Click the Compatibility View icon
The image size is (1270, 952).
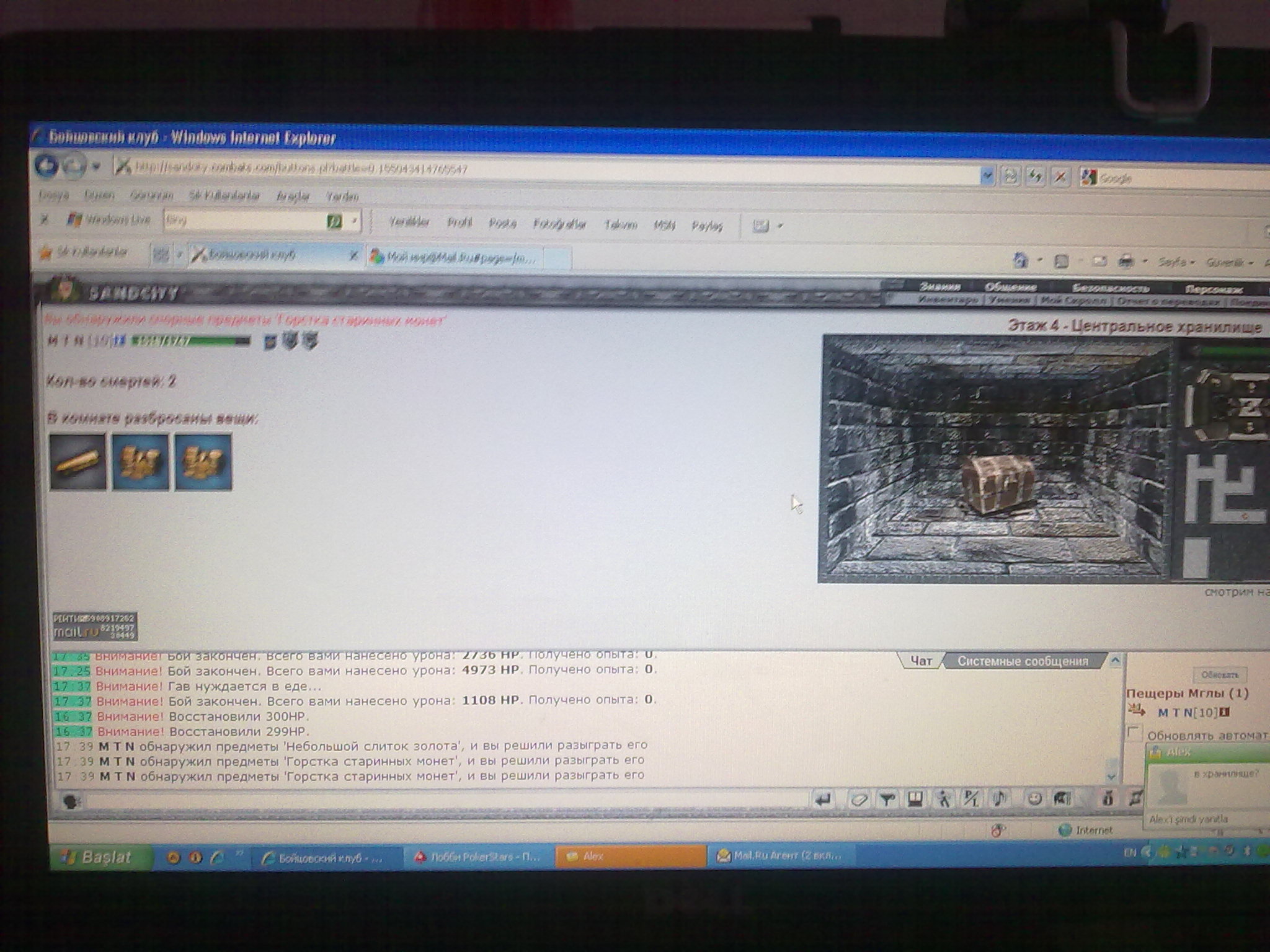tap(1010, 177)
